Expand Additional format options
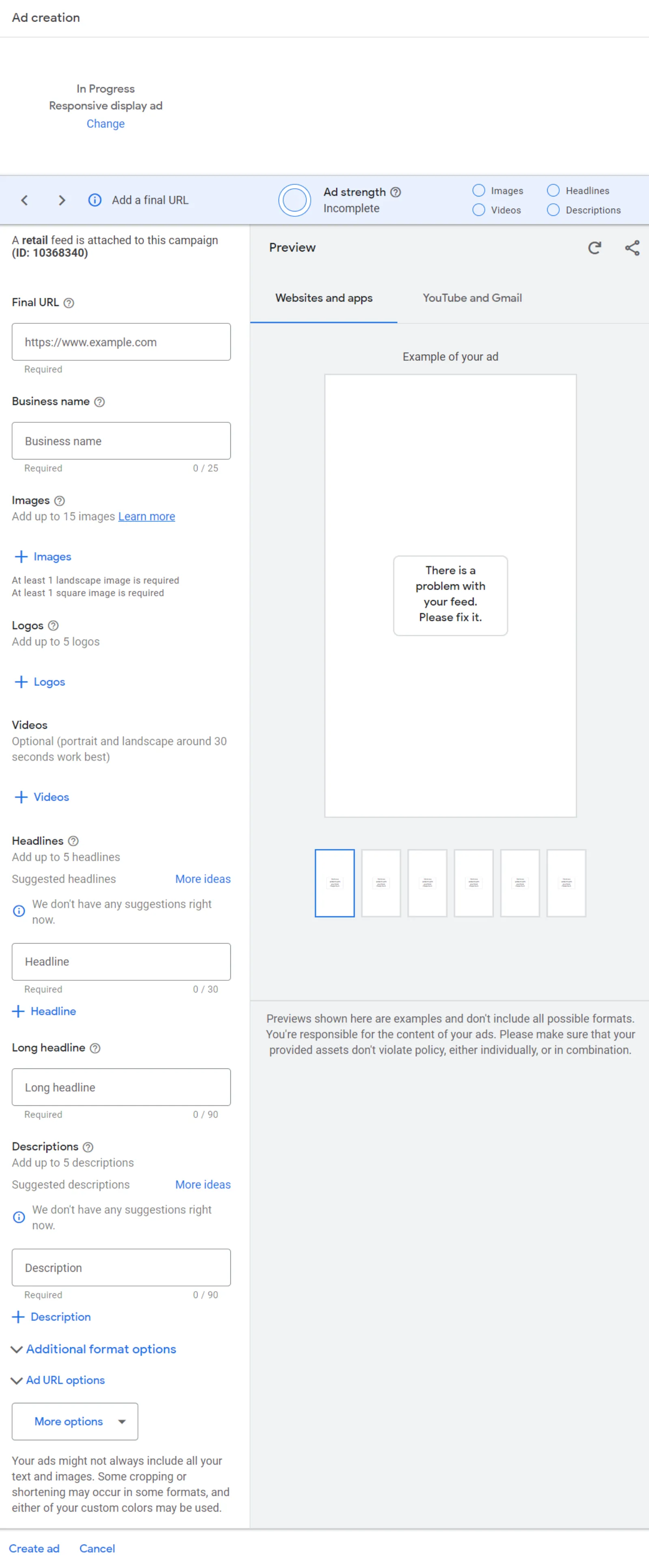649x1568 pixels. pyautogui.click(x=94, y=1349)
